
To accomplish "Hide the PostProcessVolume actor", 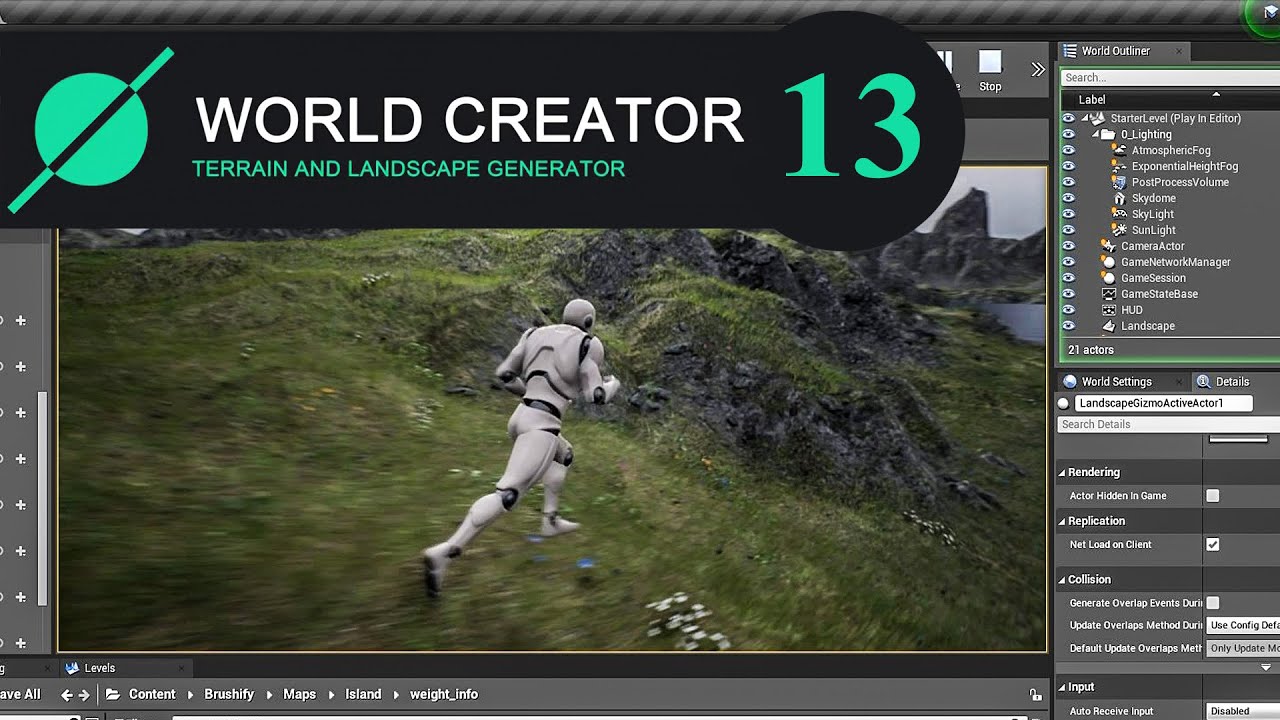I will coord(1069,182).
